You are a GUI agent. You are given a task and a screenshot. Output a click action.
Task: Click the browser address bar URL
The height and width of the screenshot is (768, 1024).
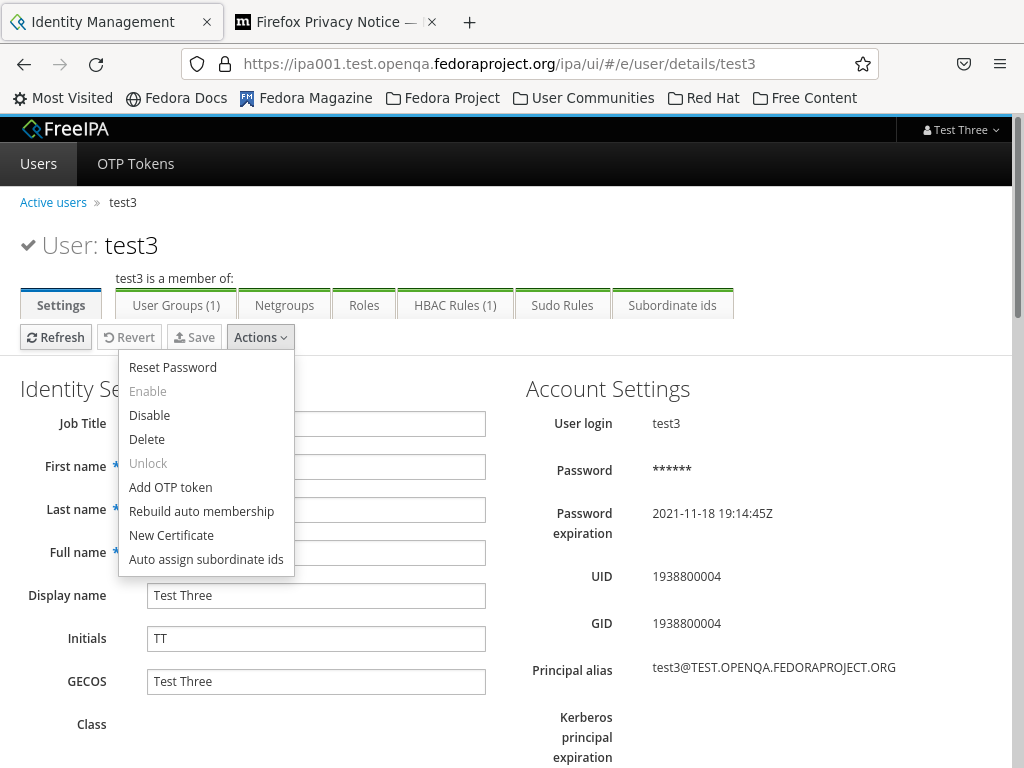tap(500, 64)
